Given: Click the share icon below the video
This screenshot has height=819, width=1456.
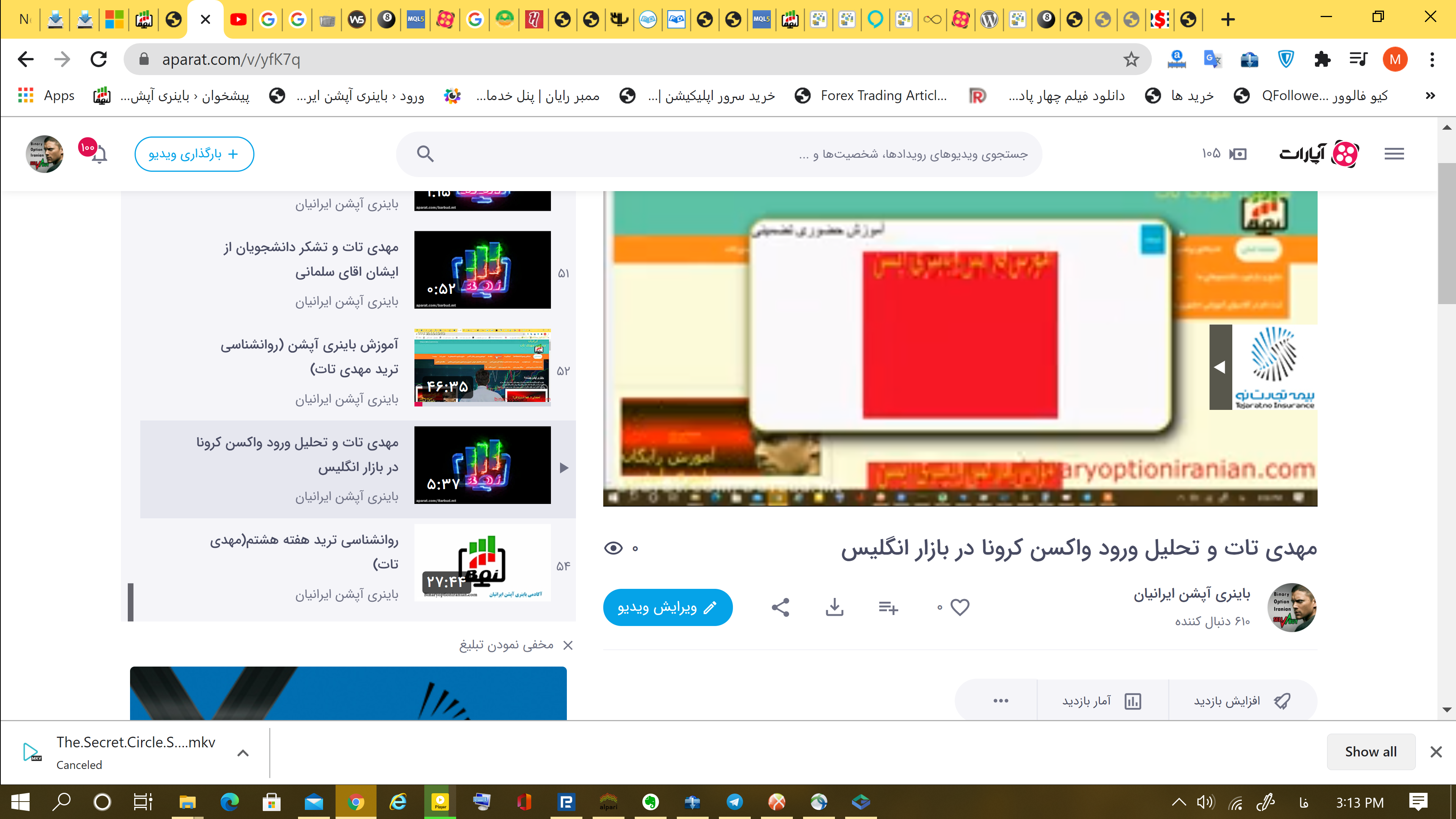Looking at the screenshot, I should pyautogui.click(x=780, y=607).
